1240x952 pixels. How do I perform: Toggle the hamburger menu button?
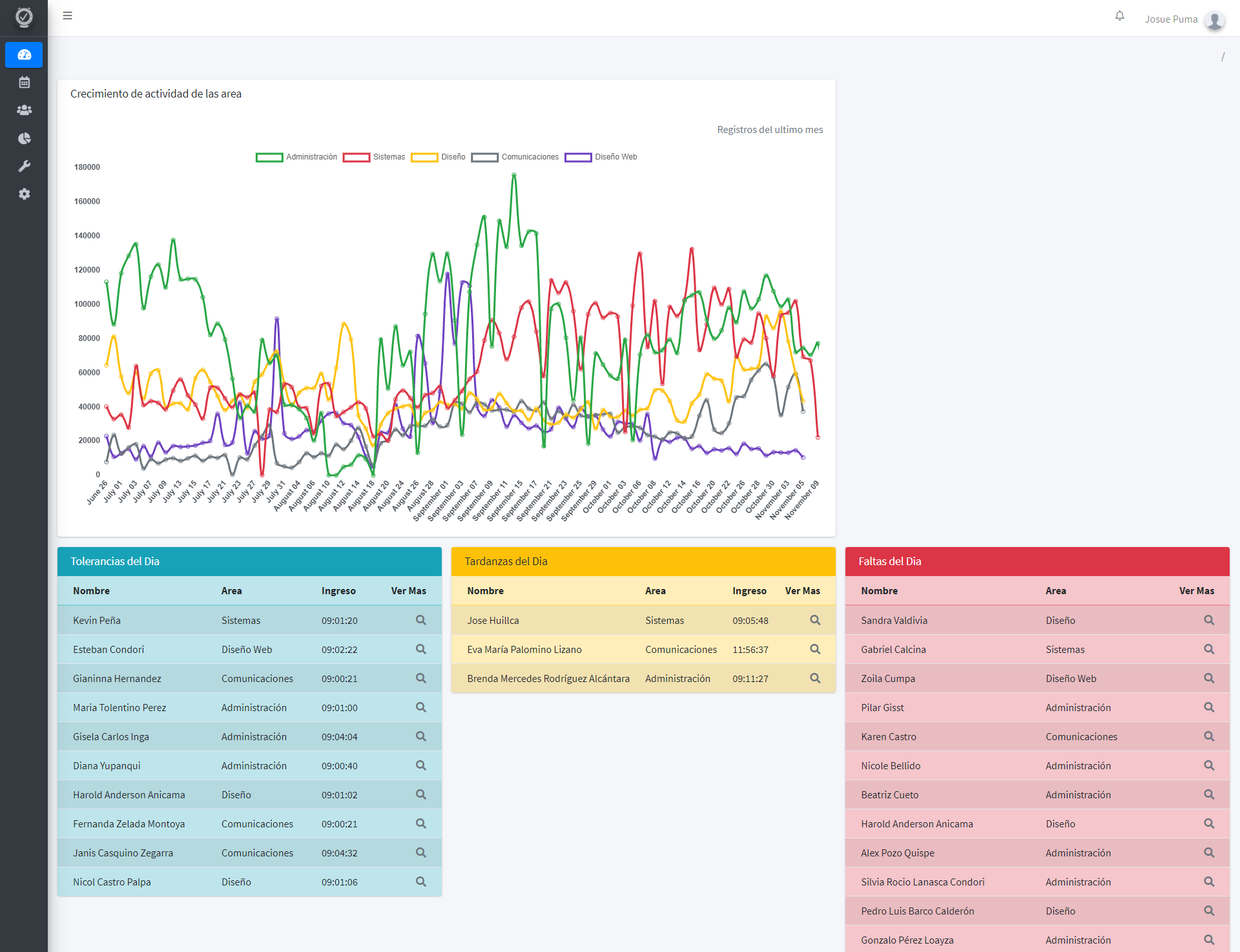(x=67, y=16)
